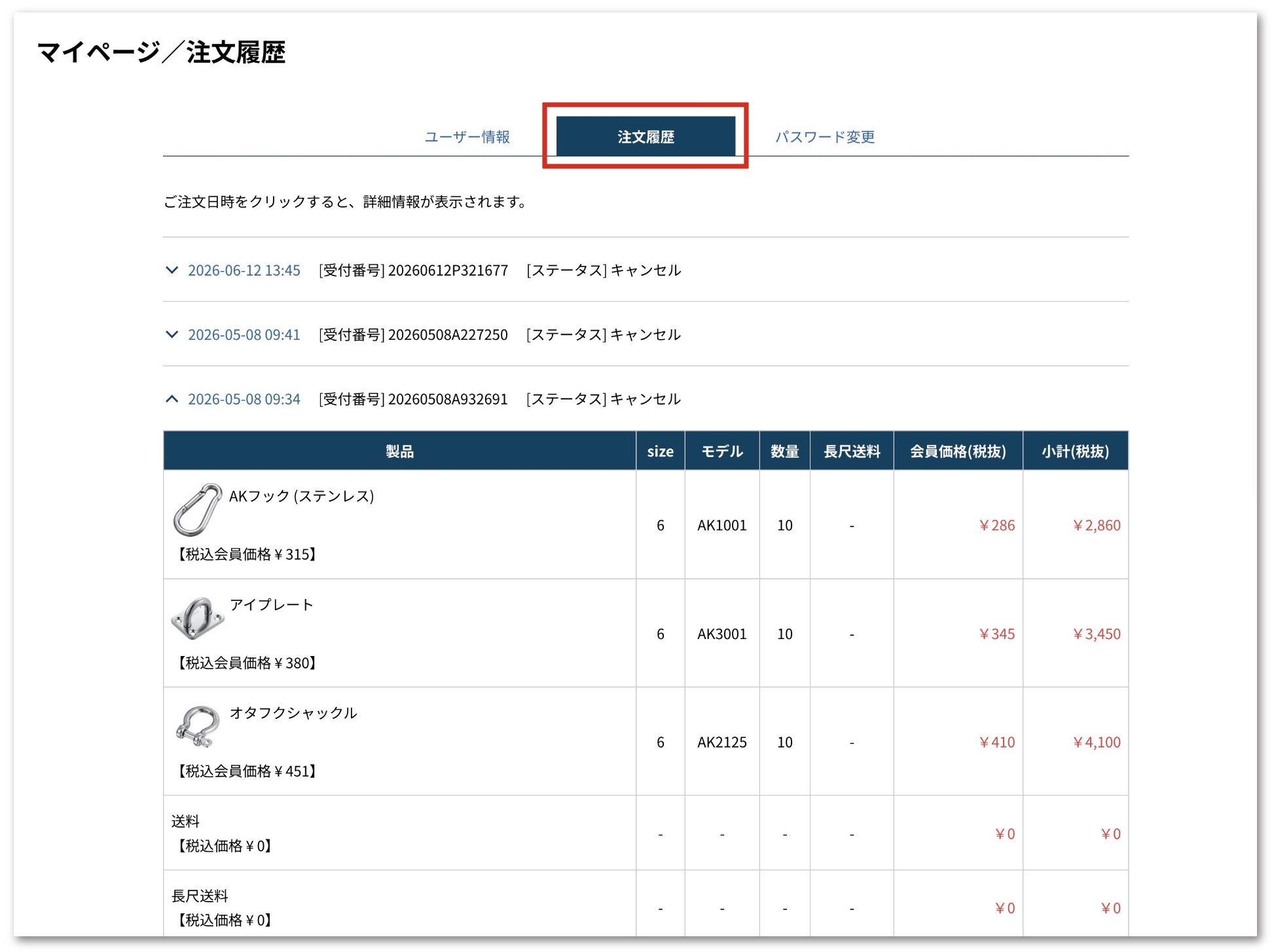
Task: Click 数量 column header
Action: 785,451
